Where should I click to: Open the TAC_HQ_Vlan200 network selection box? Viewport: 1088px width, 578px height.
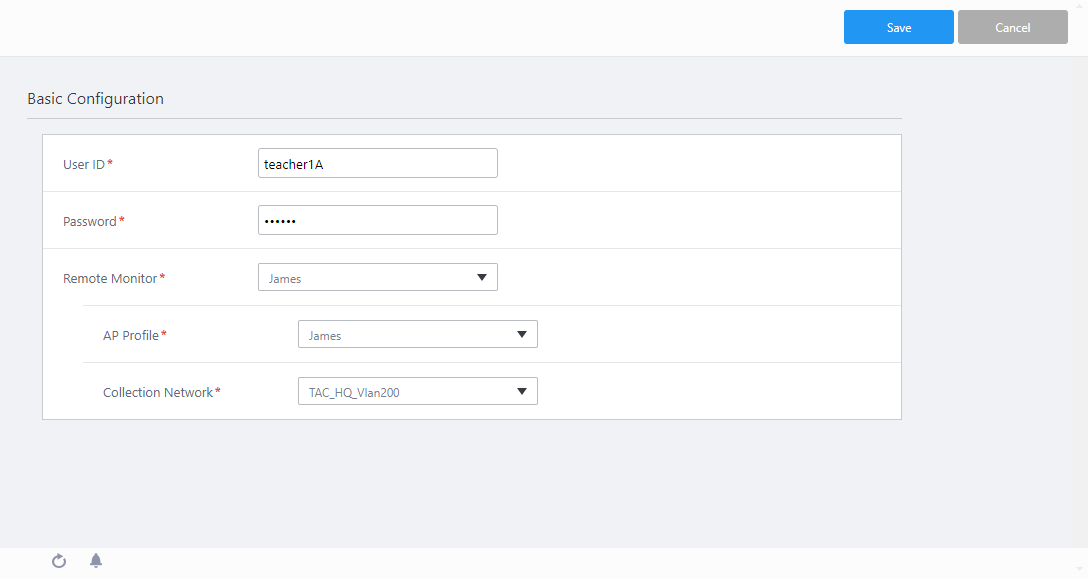click(x=405, y=391)
